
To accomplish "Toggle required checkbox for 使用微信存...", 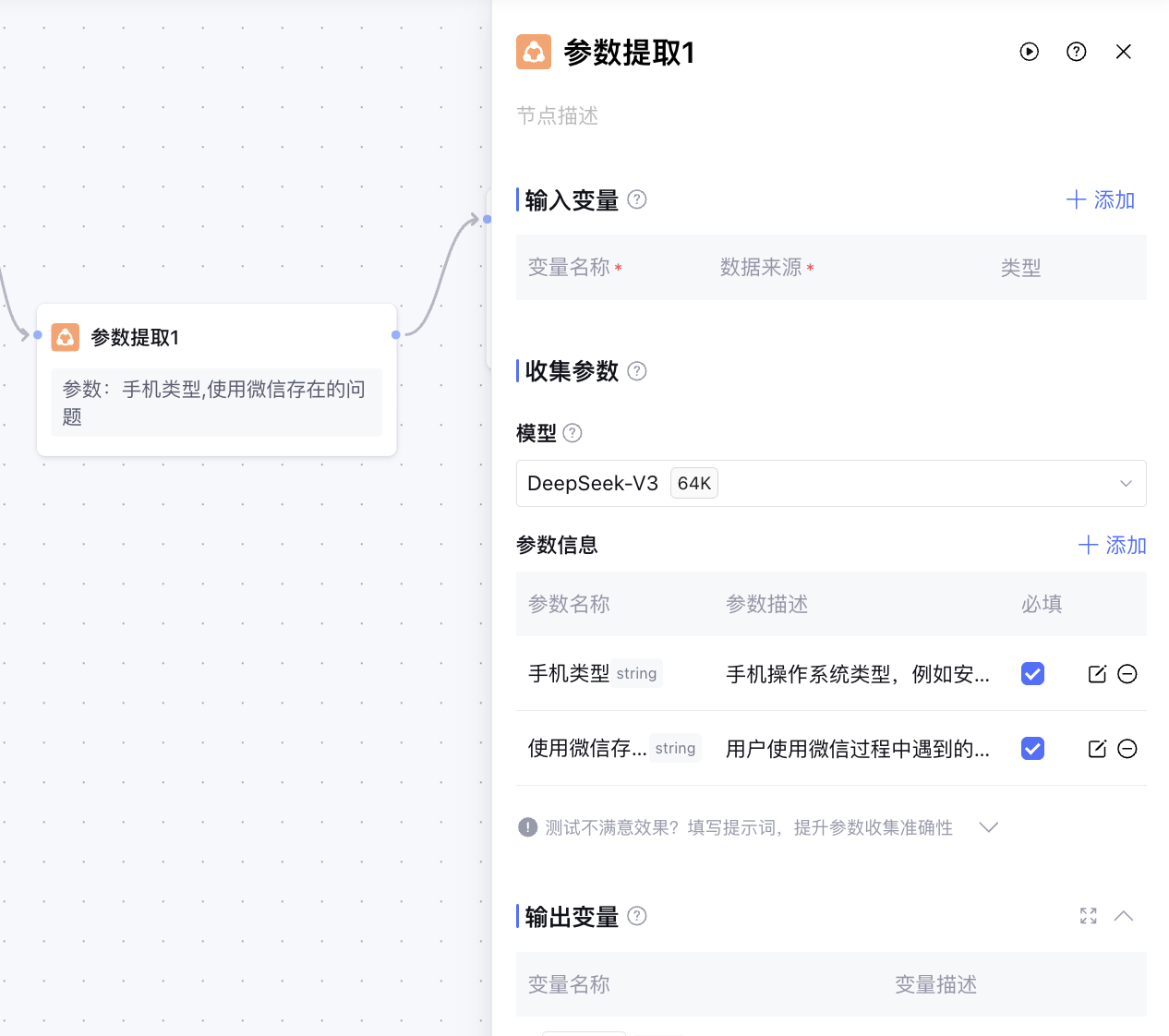I will (x=1032, y=749).
